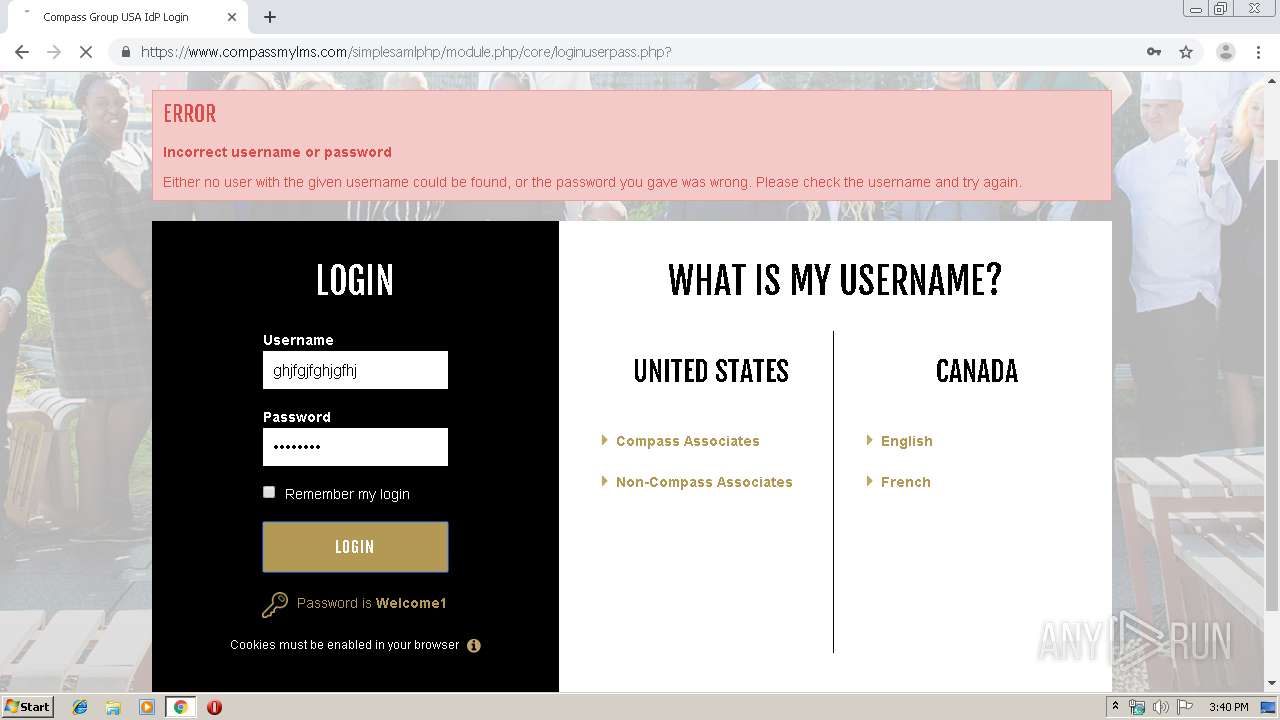This screenshot has width=1280, height=720.
Task: Close the Compass Group USA IdP Login tab
Action: click(232, 17)
